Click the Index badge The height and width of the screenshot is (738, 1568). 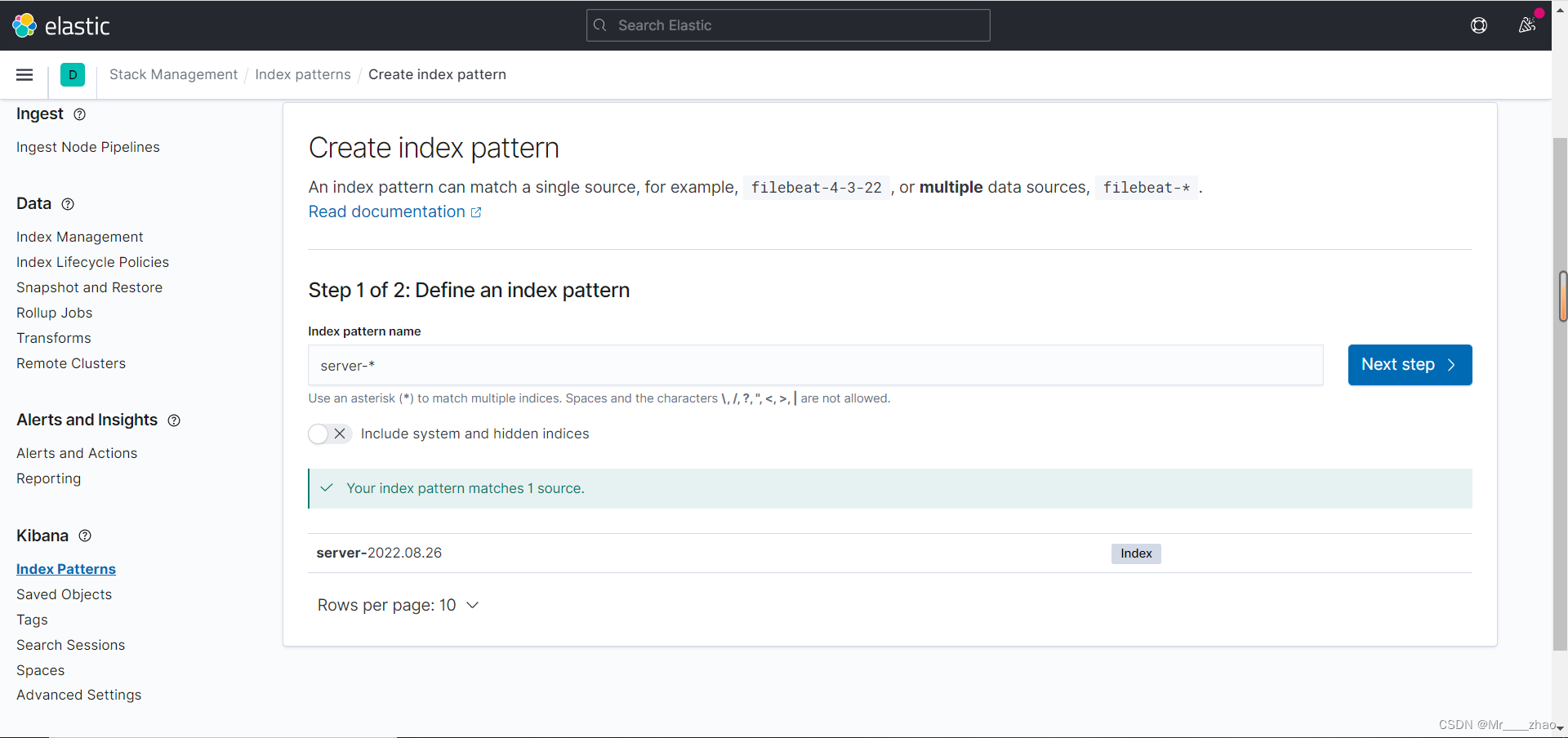coord(1136,553)
